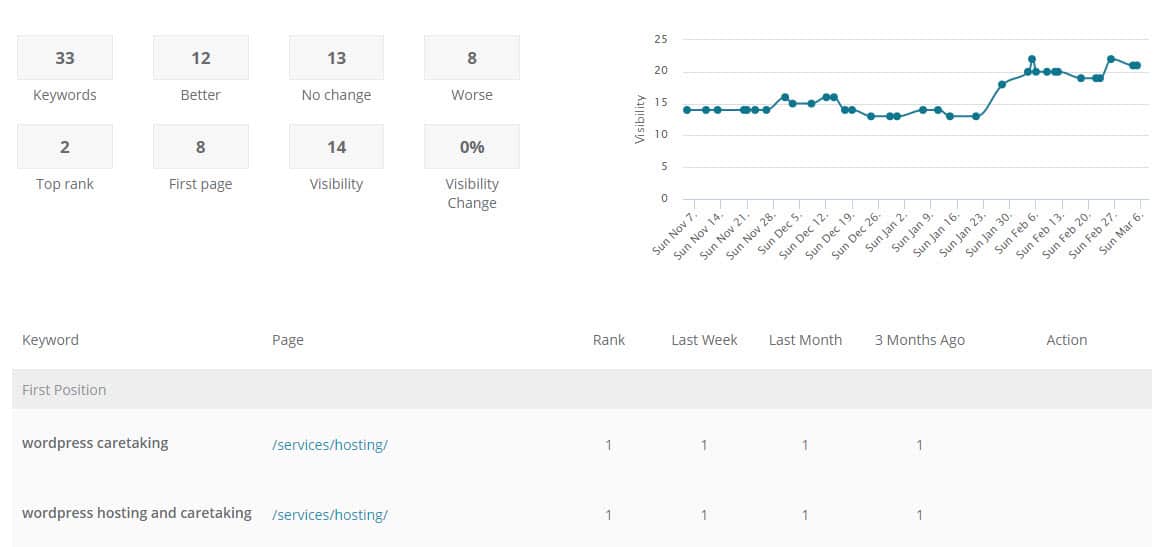Select the Last Month column header

[805, 340]
